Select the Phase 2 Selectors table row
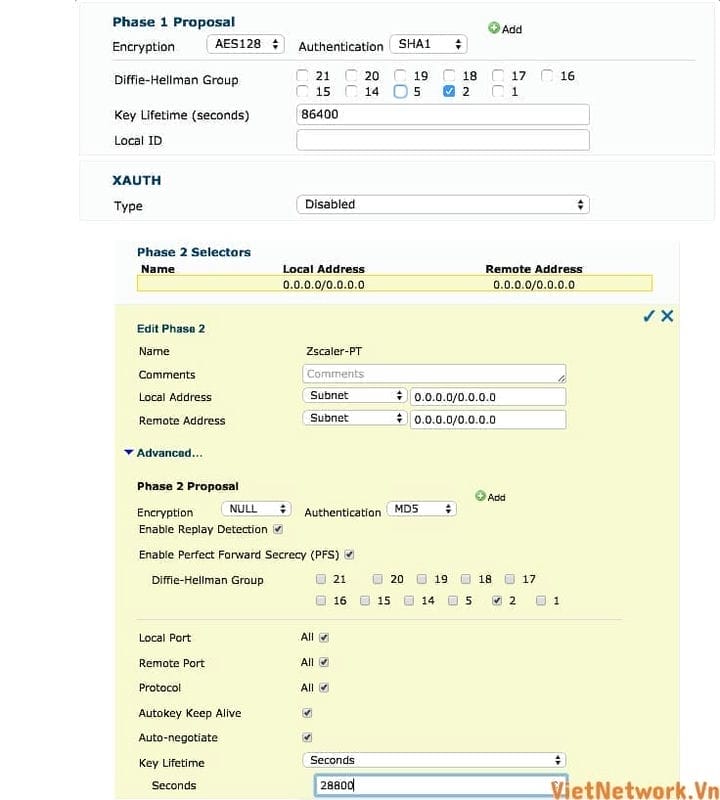 [394, 284]
